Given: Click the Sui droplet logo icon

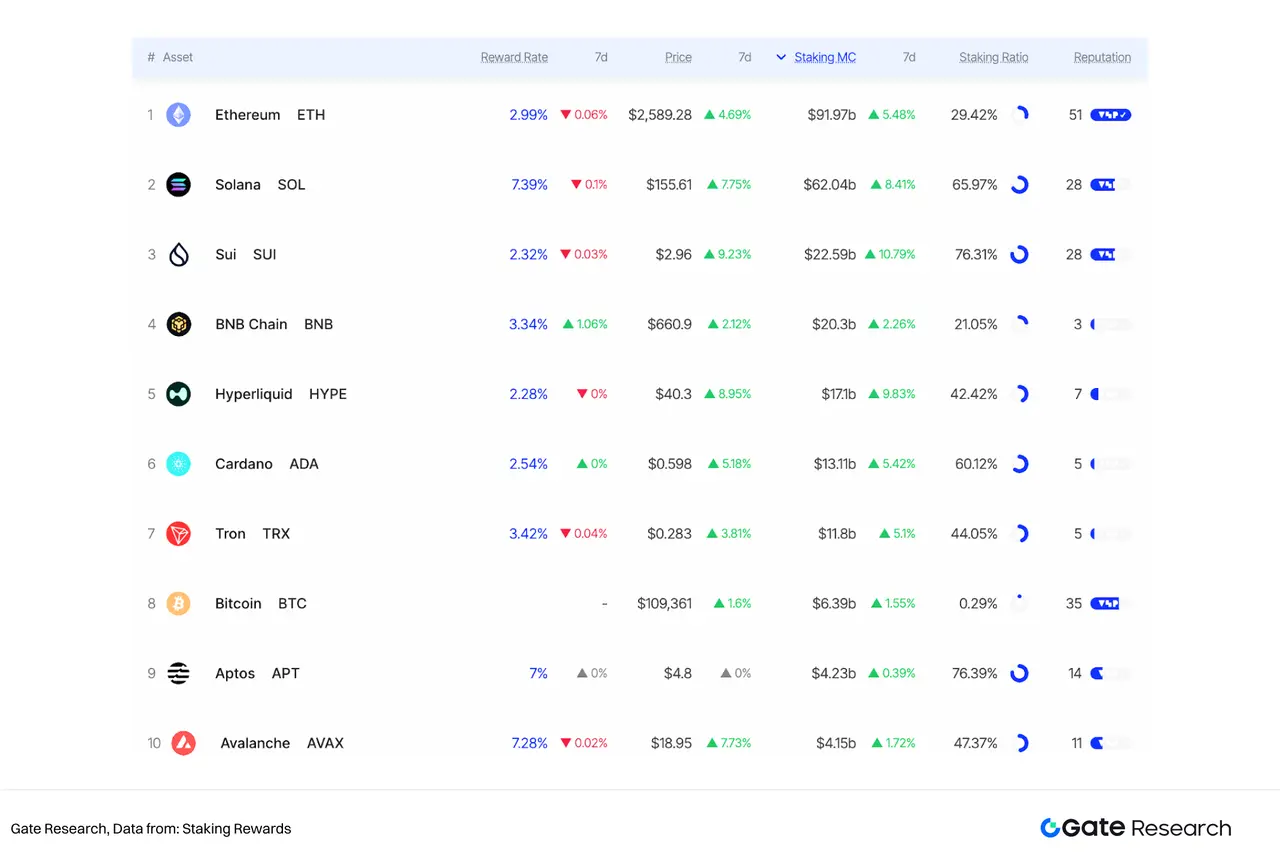Looking at the screenshot, I should click(x=178, y=255).
